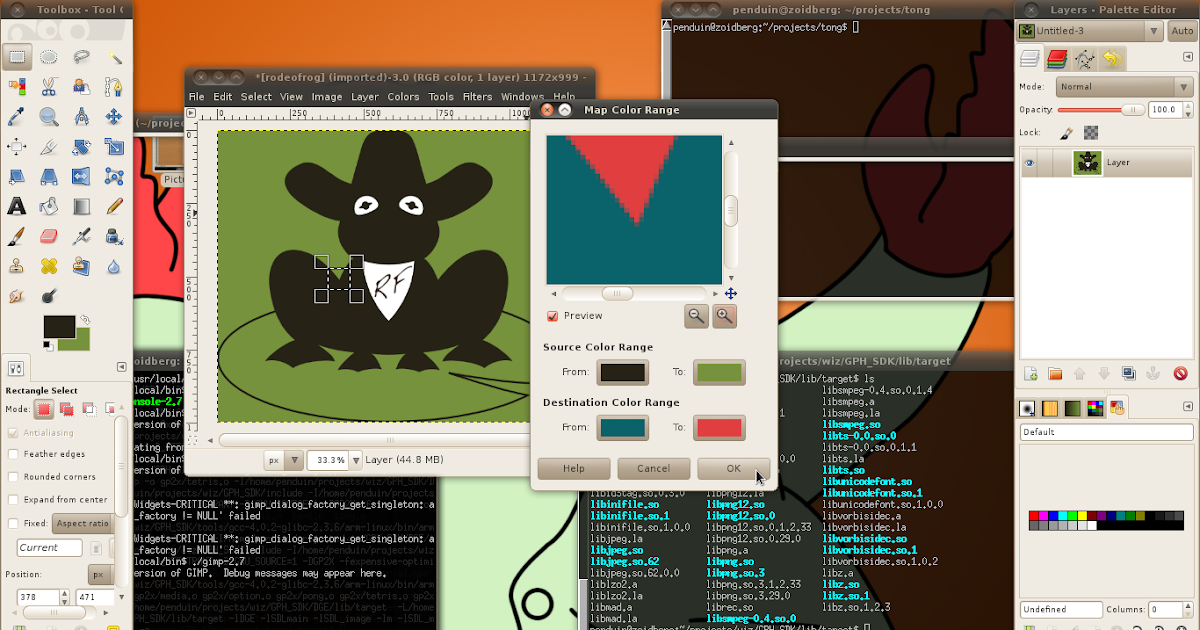Select the Clone tool
Screen dimensions: 1200x630
16,266
